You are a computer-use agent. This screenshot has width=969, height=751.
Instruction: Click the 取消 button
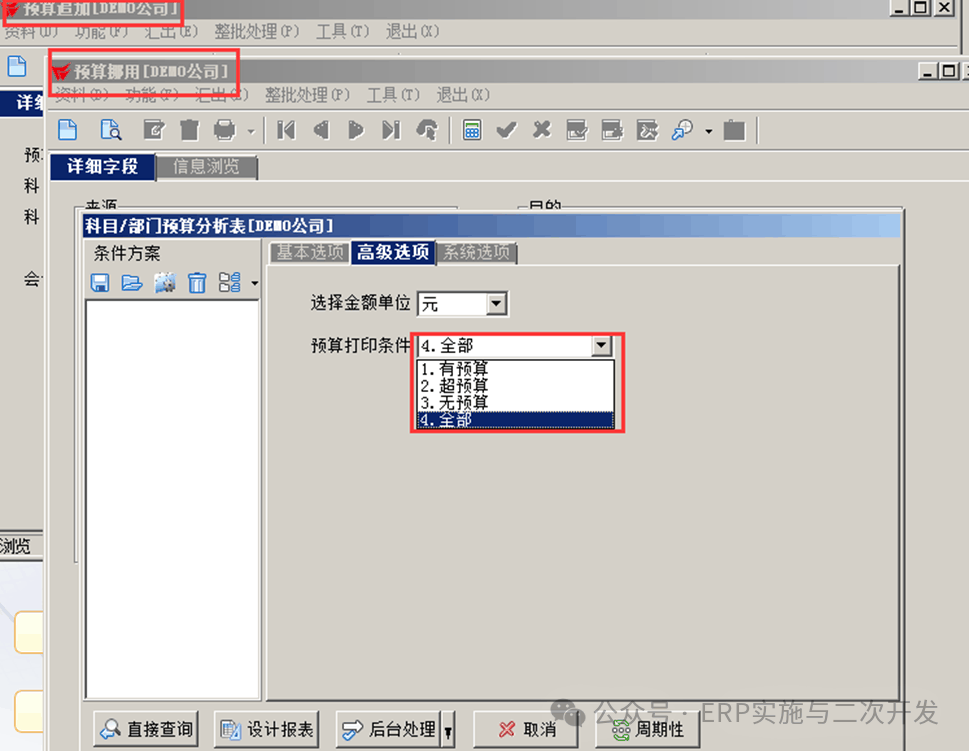tap(527, 730)
